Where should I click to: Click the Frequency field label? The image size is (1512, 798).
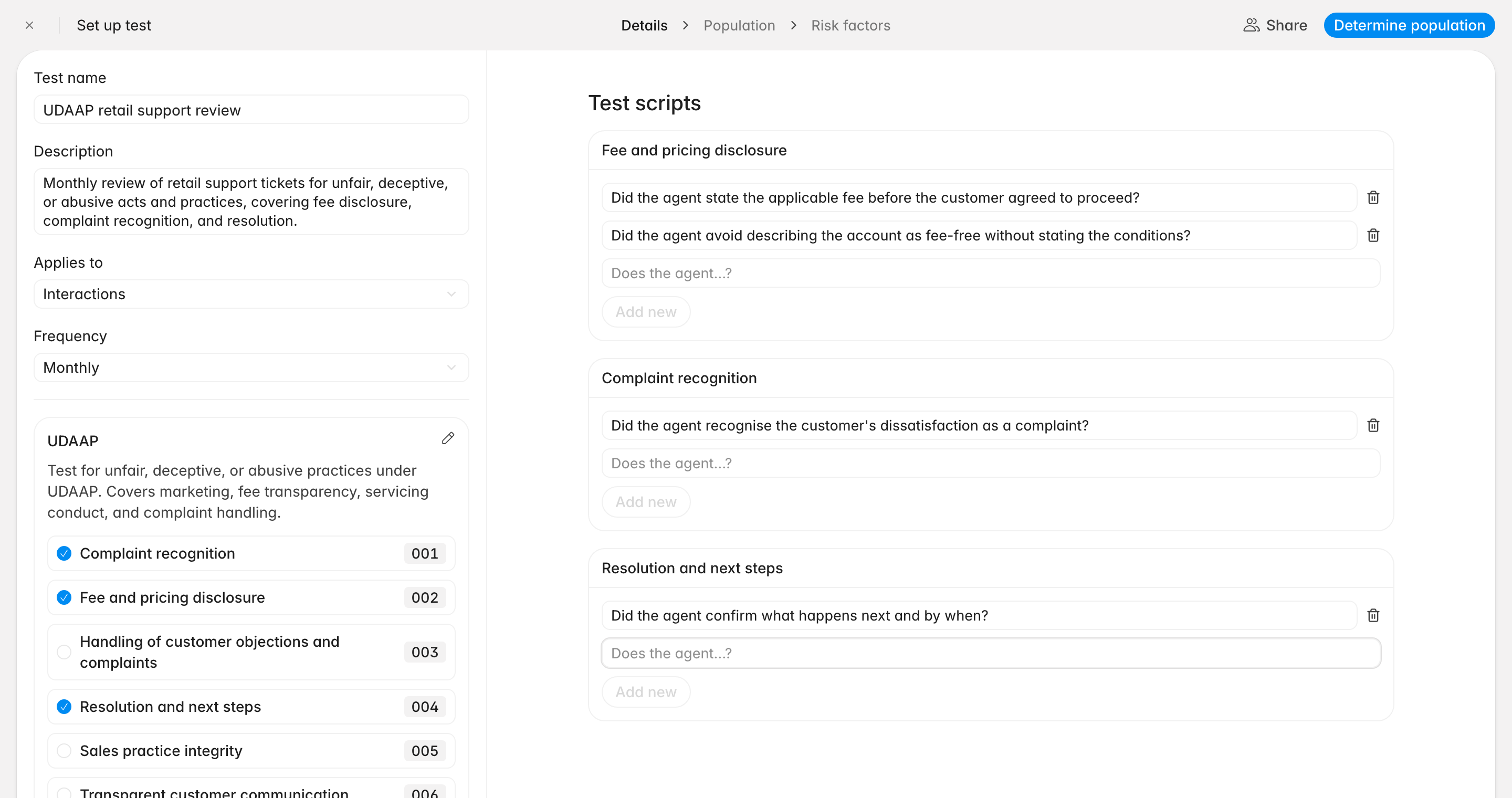(70, 335)
